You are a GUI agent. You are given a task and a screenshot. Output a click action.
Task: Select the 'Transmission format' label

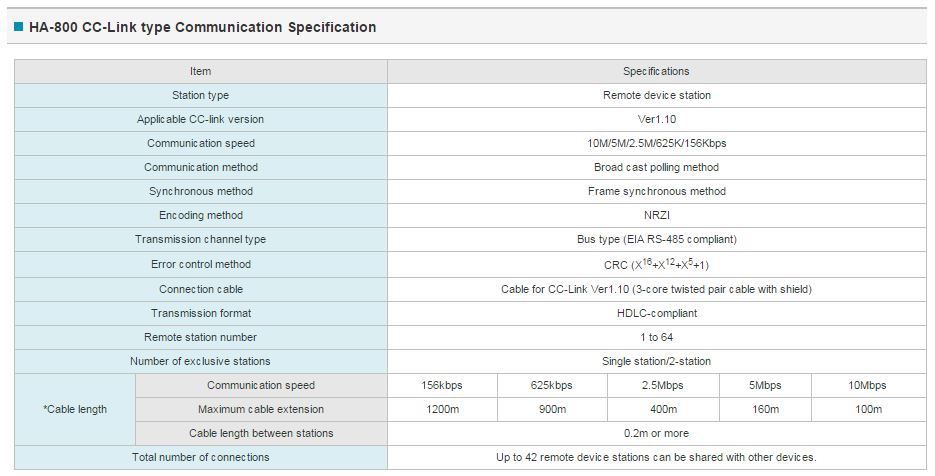(x=201, y=313)
